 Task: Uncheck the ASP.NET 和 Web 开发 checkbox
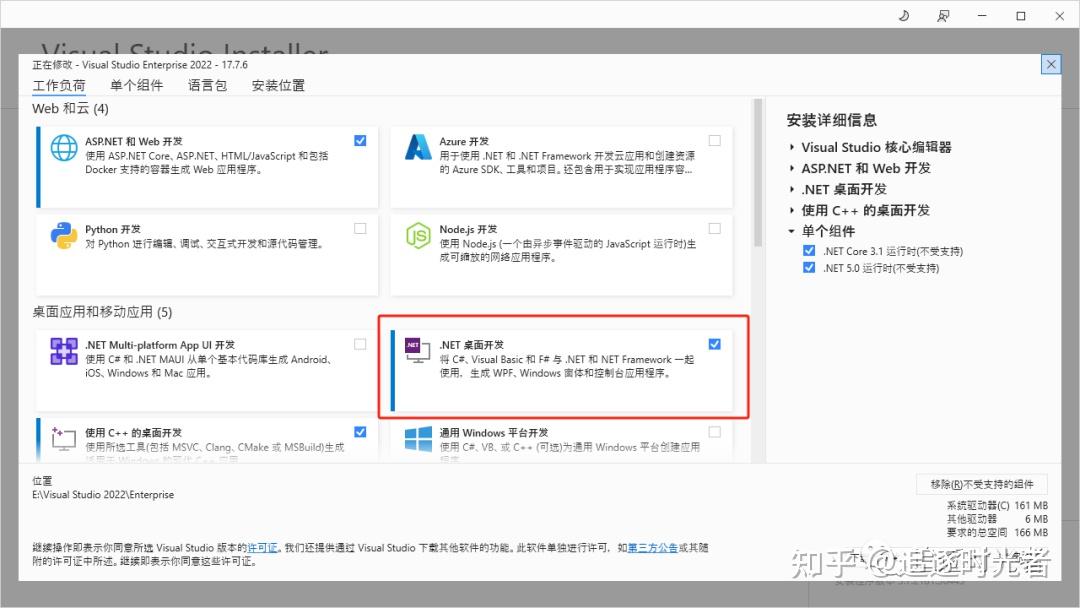click(360, 141)
